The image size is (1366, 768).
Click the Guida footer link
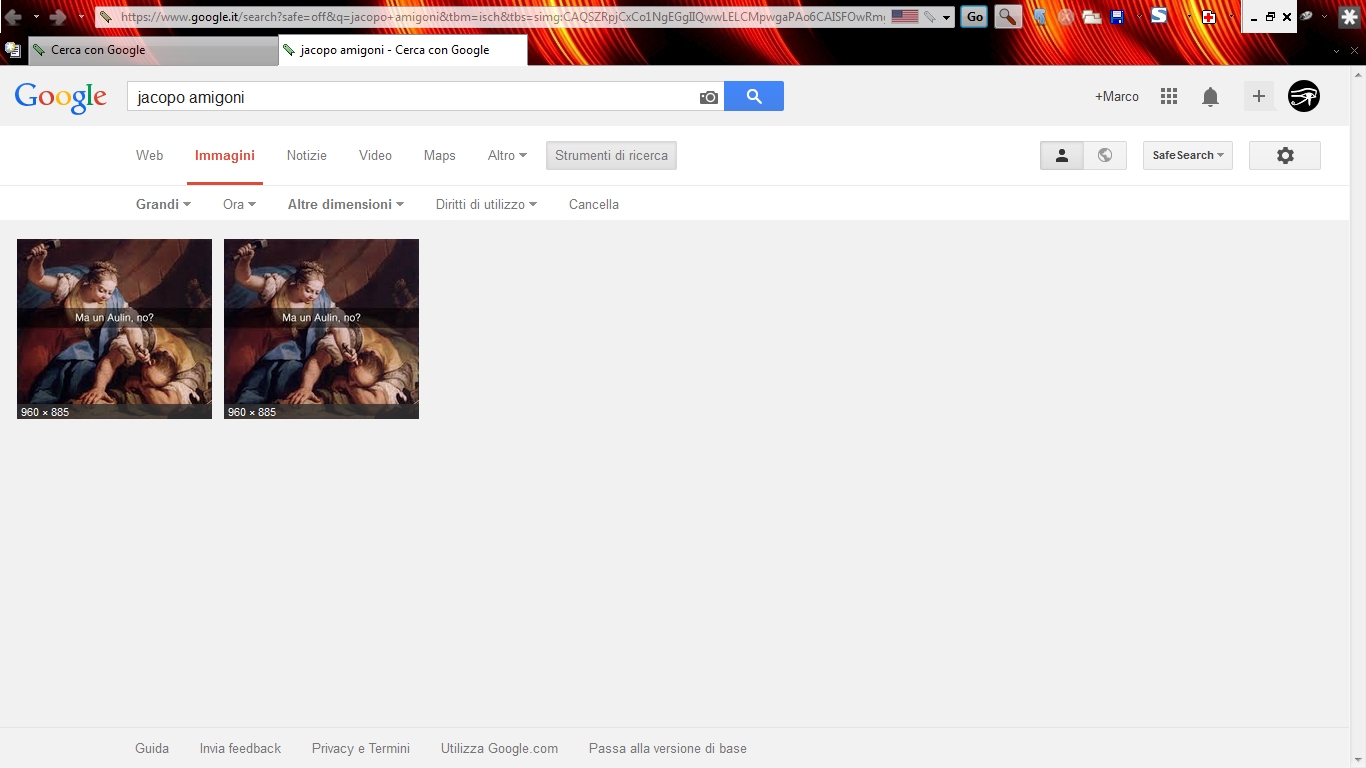tap(152, 748)
